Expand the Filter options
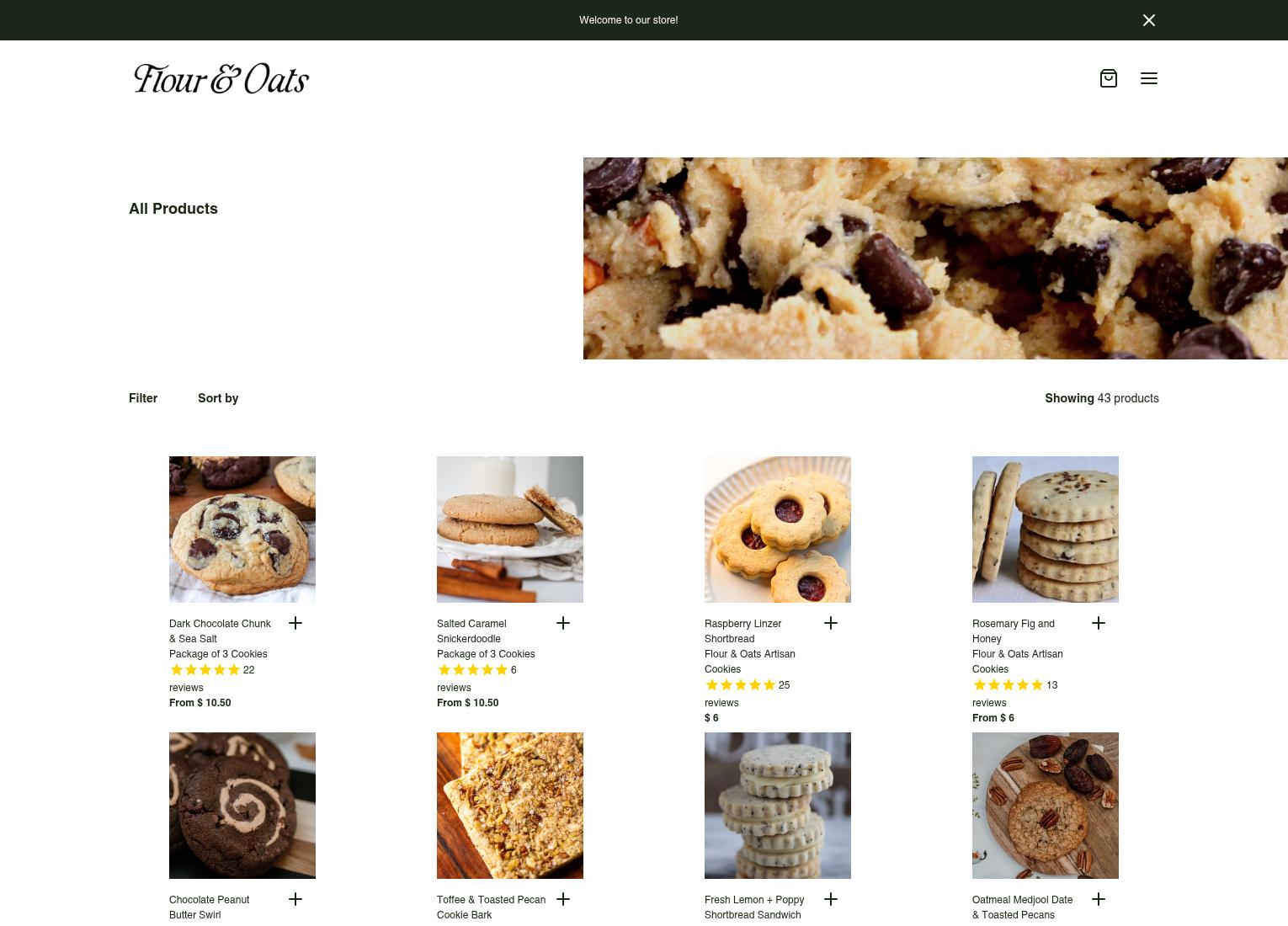 click(x=143, y=398)
